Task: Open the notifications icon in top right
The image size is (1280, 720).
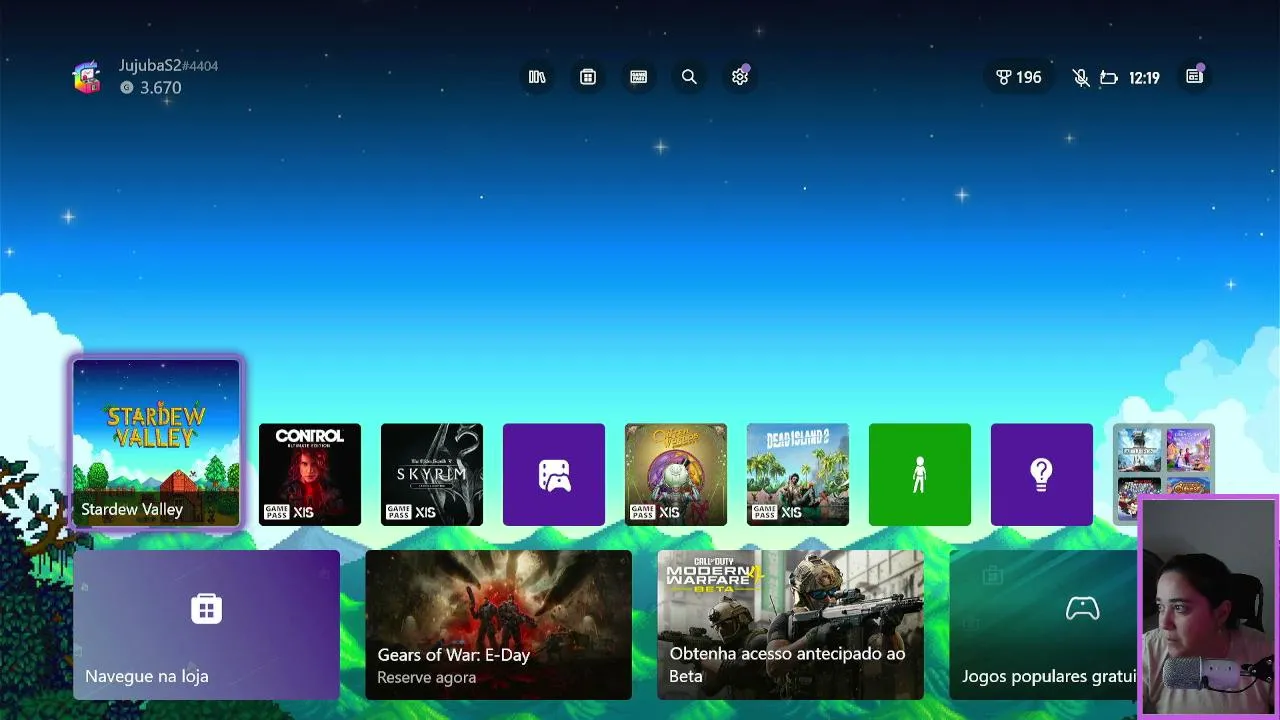Action: (1194, 77)
